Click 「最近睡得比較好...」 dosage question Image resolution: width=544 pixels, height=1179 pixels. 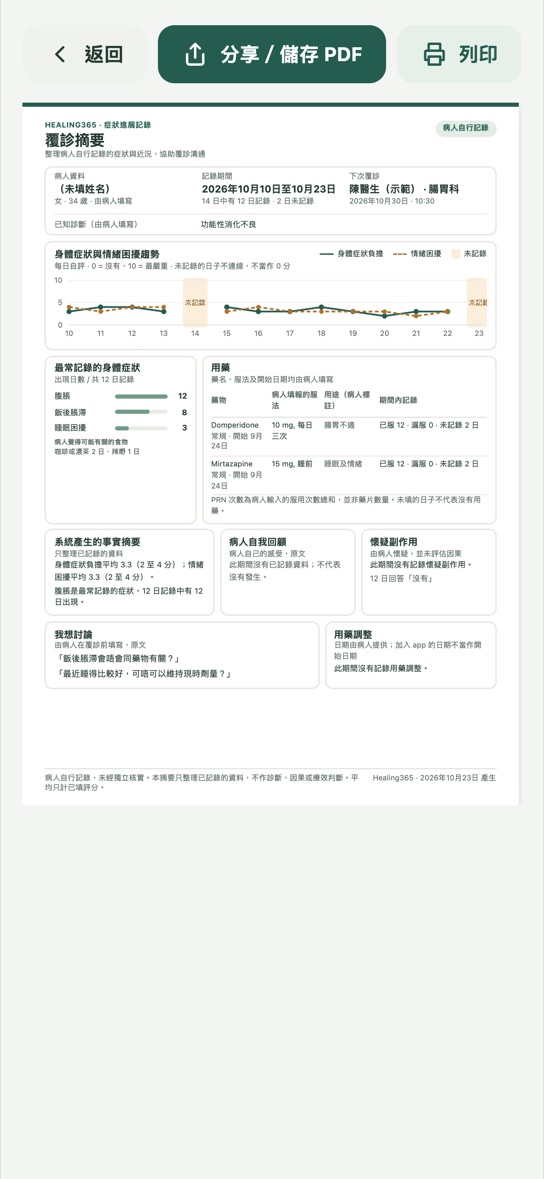tap(144, 674)
